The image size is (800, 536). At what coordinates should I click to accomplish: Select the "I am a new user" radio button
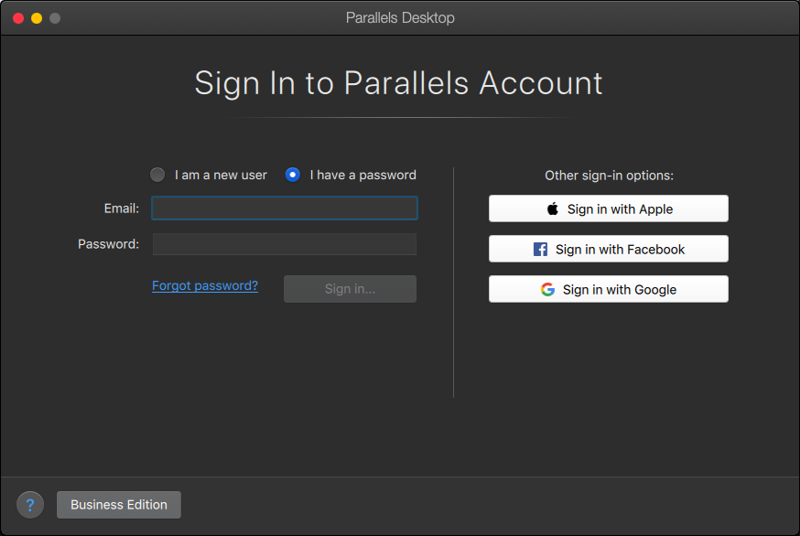click(158, 175)
